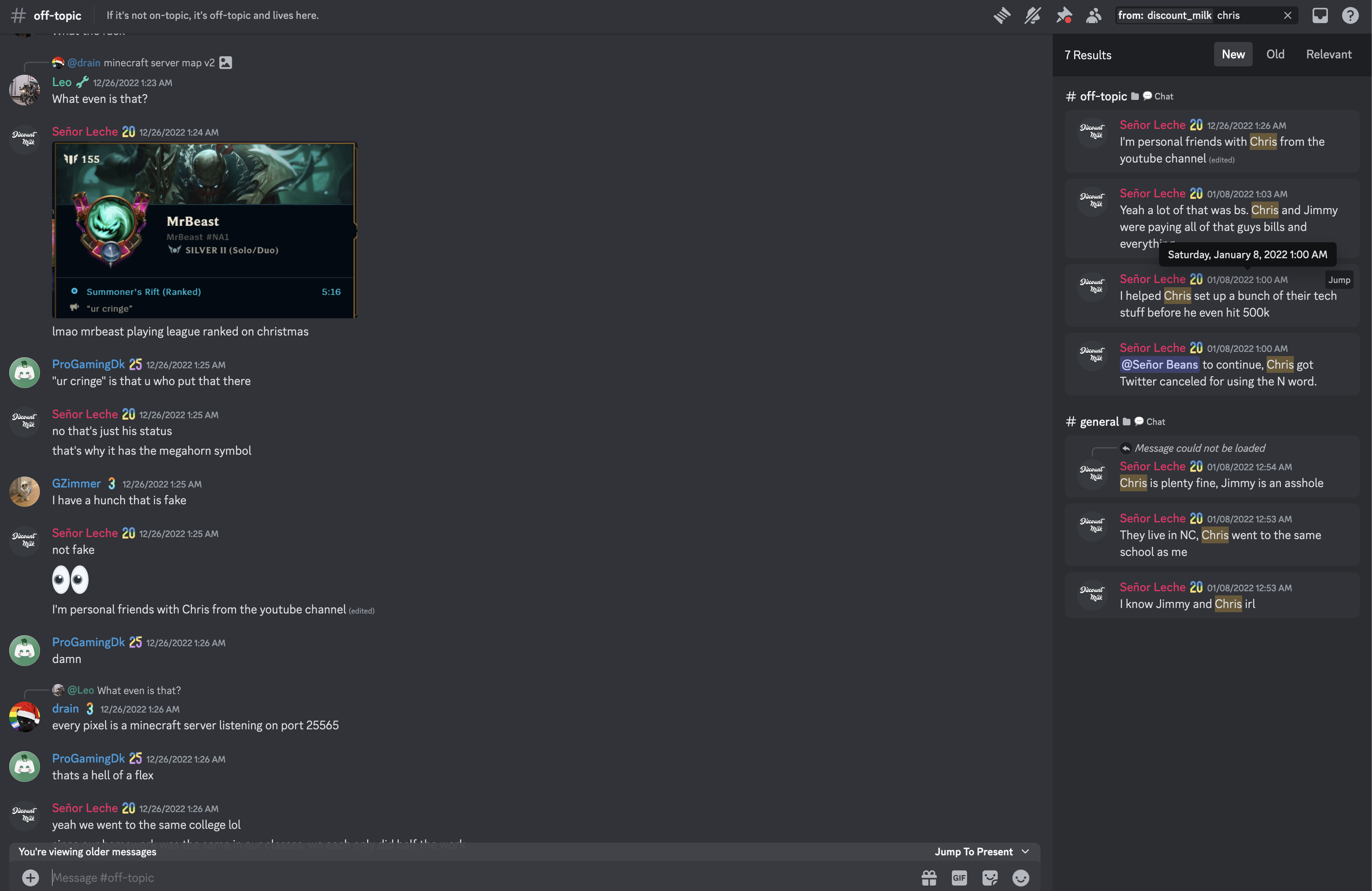Open pinned messages icon
Viewport: 1372px width, 891px height.
(1064, 16)
